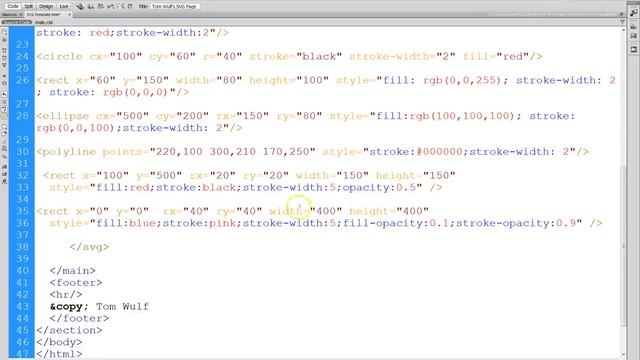Show the Code Navigator icon
This screenshot has height=360, width=640.
[4, 40]
